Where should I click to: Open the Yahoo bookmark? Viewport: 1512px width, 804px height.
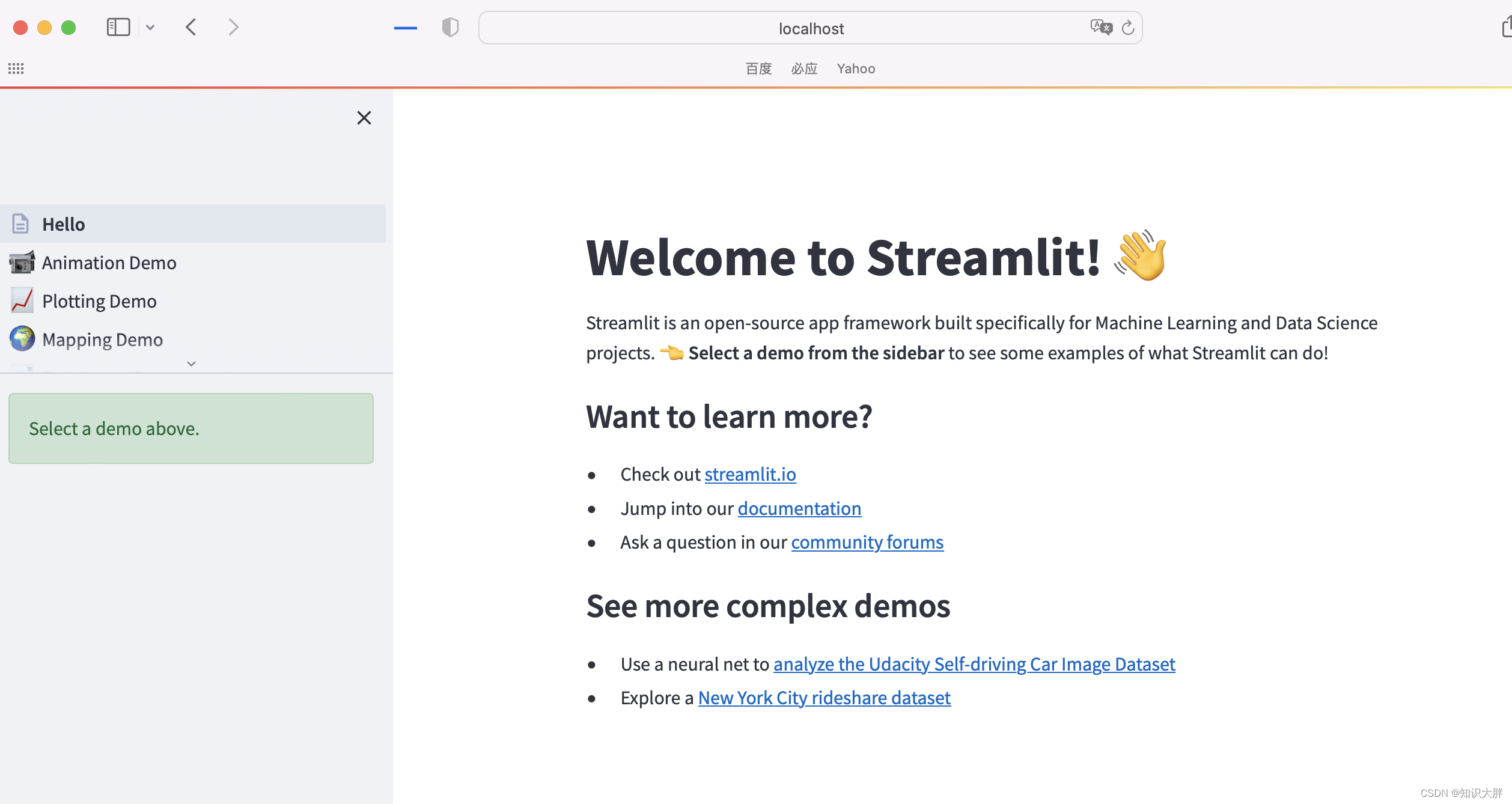click(x=855, y=69)
